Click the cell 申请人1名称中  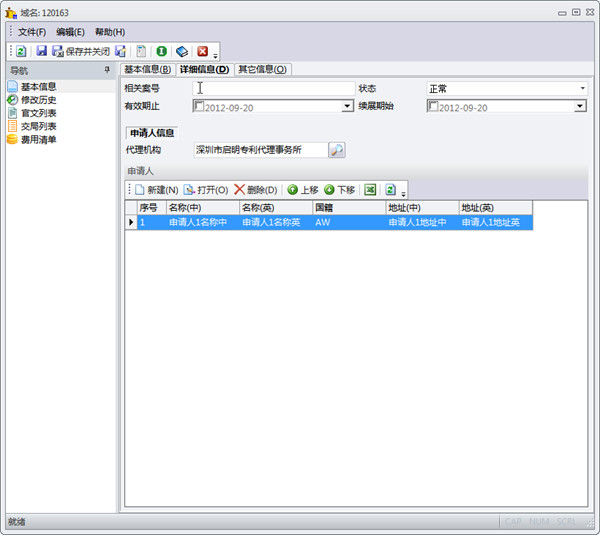203,222
